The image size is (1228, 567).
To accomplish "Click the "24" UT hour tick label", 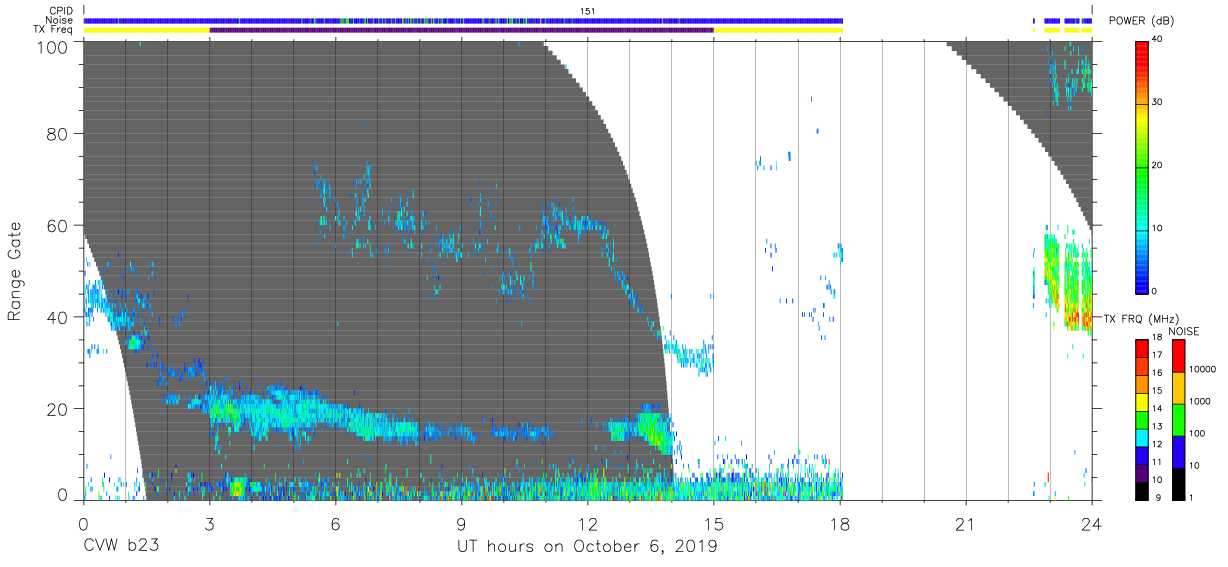I will click(x=1092, y=525).
